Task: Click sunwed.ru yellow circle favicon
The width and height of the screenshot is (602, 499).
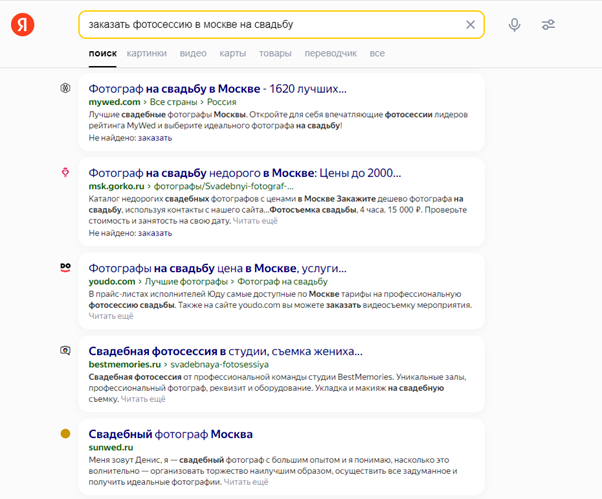Action: pyautogui.click(x=65, y=434)
